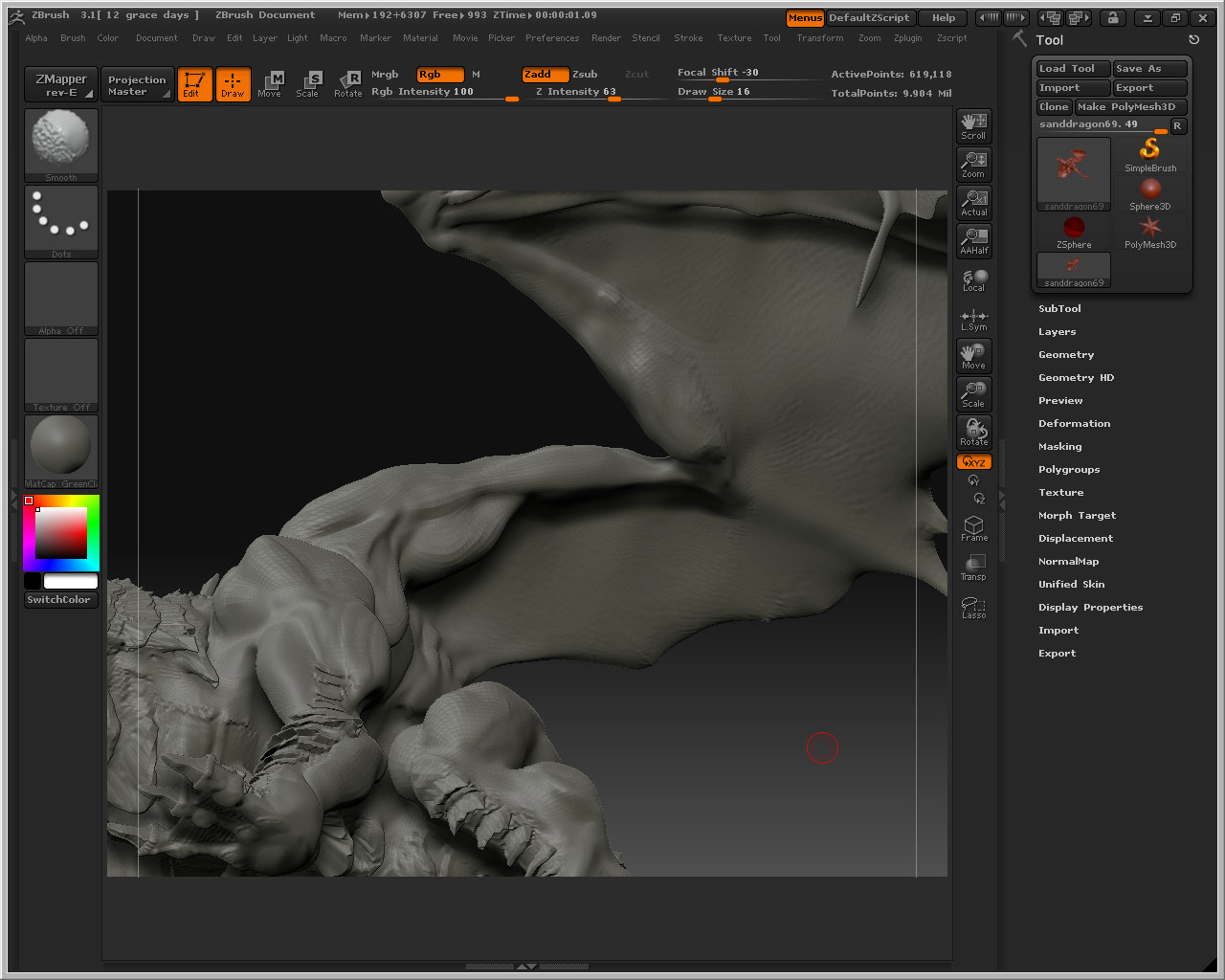The width and height of the screenshot is (1225, 980).
Task: Adjust the Rgb Intensity slider
Action: 444,93
